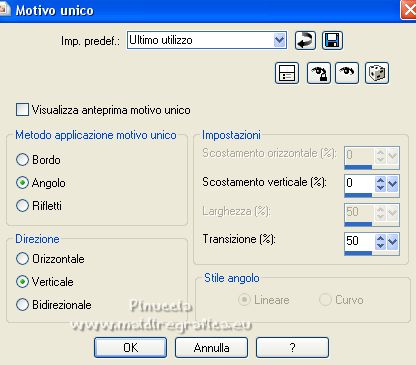
Task: Choose the Bidirezionale direction option
Action: click(x=22, y=305)
